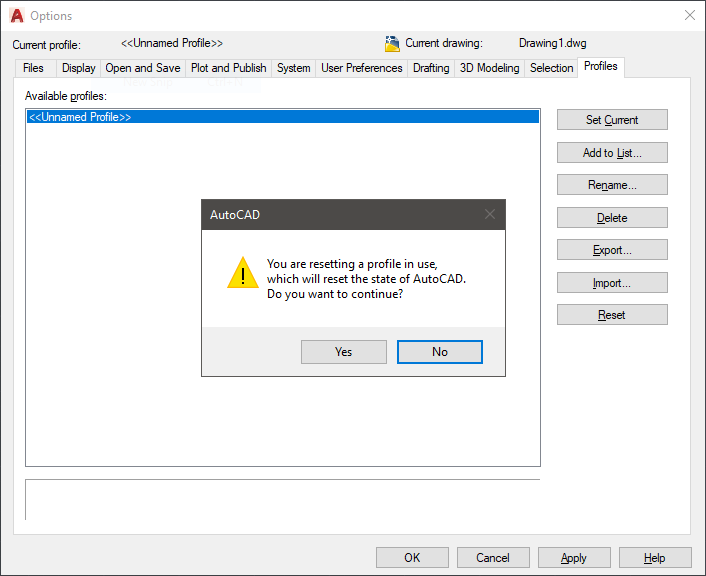This screenshot has height=576, width=706.
Task: Click the OK button
Action: tap(412, 558)
